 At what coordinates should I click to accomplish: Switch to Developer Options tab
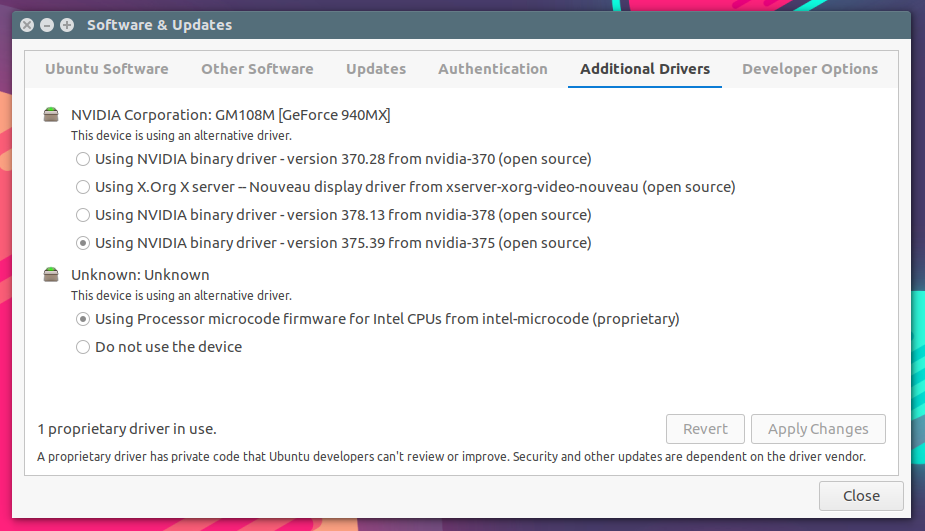click(x=810, y=69)
